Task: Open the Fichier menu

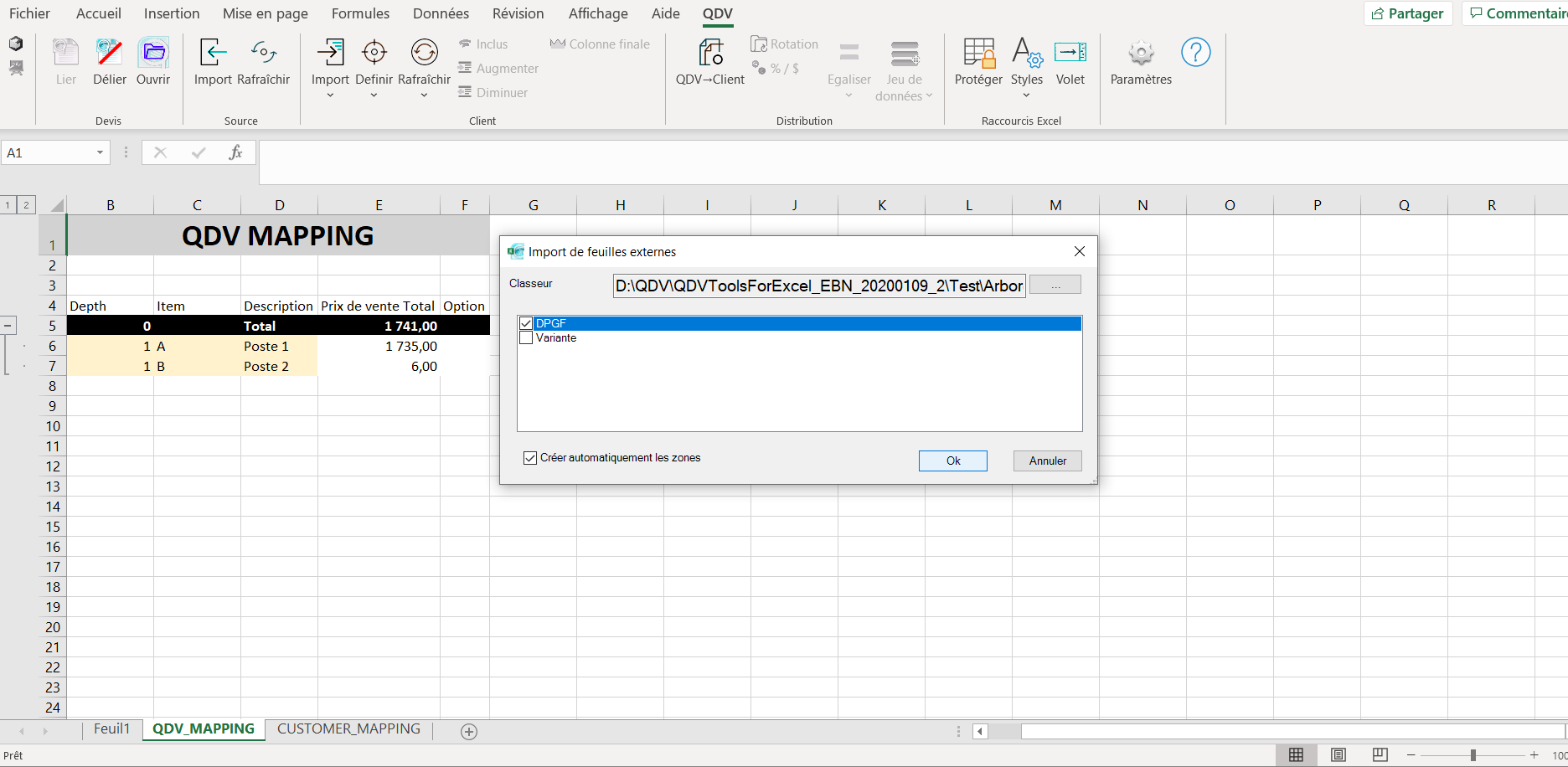Action: [29, 13]
